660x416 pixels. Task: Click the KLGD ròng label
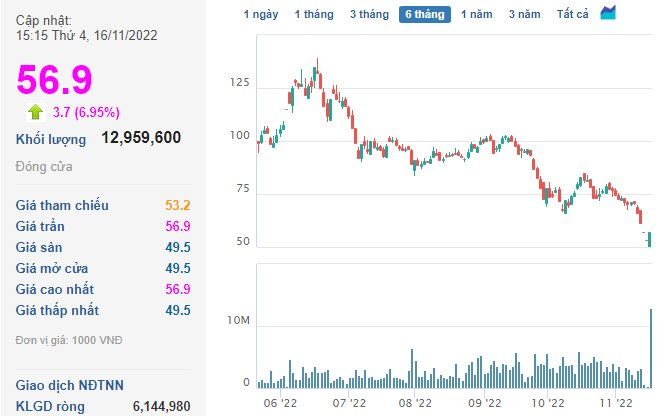pyautogui.click(x=50, y=407)
